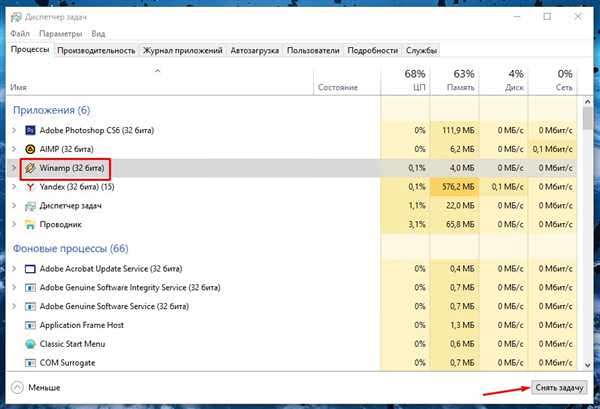Expand the AIMP process group
Image resolution: width=600 pixels, height=409 pixels.
click(x=14, y=149)
